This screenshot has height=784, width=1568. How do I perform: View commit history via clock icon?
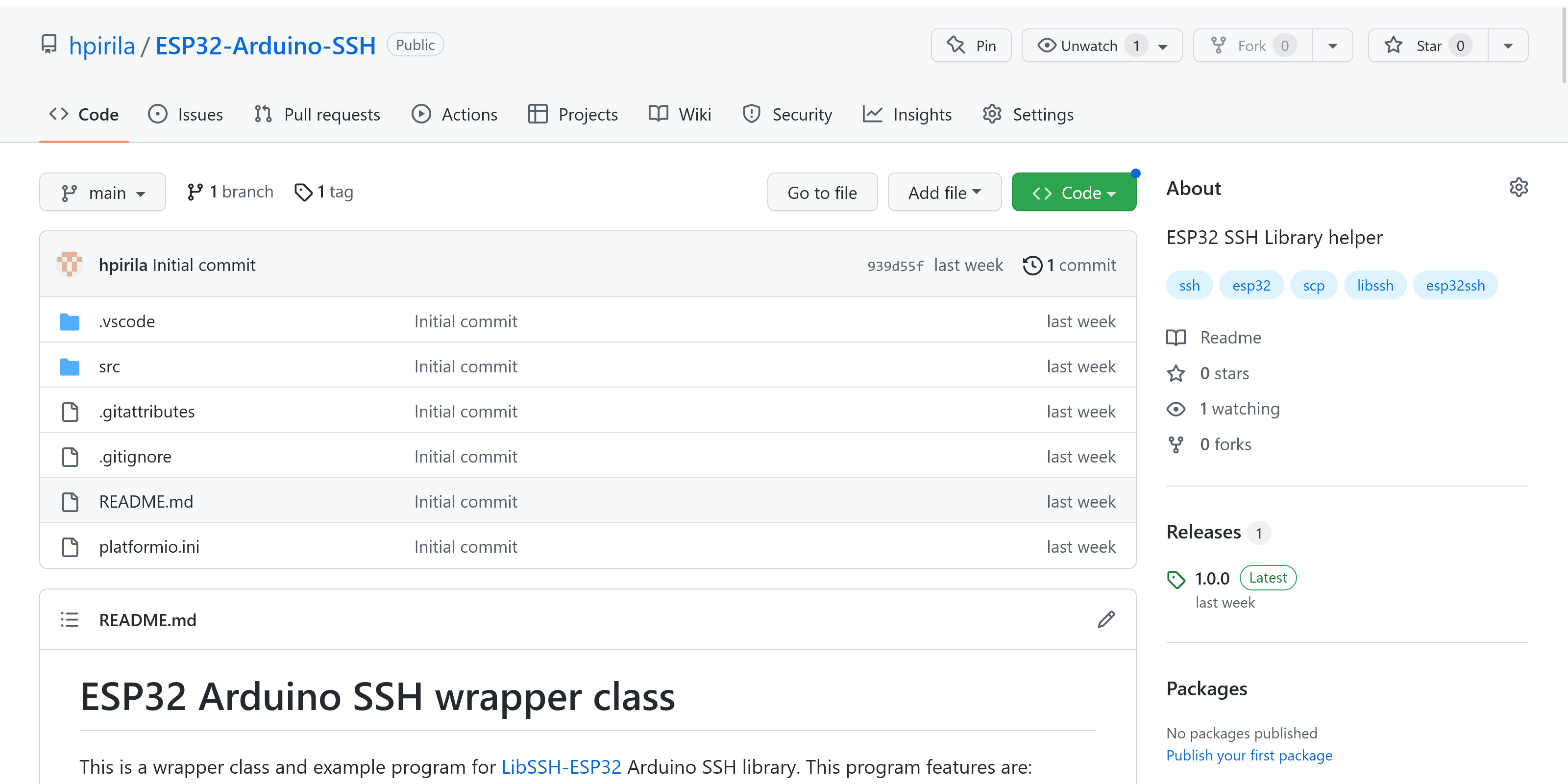pos(1070,265)
